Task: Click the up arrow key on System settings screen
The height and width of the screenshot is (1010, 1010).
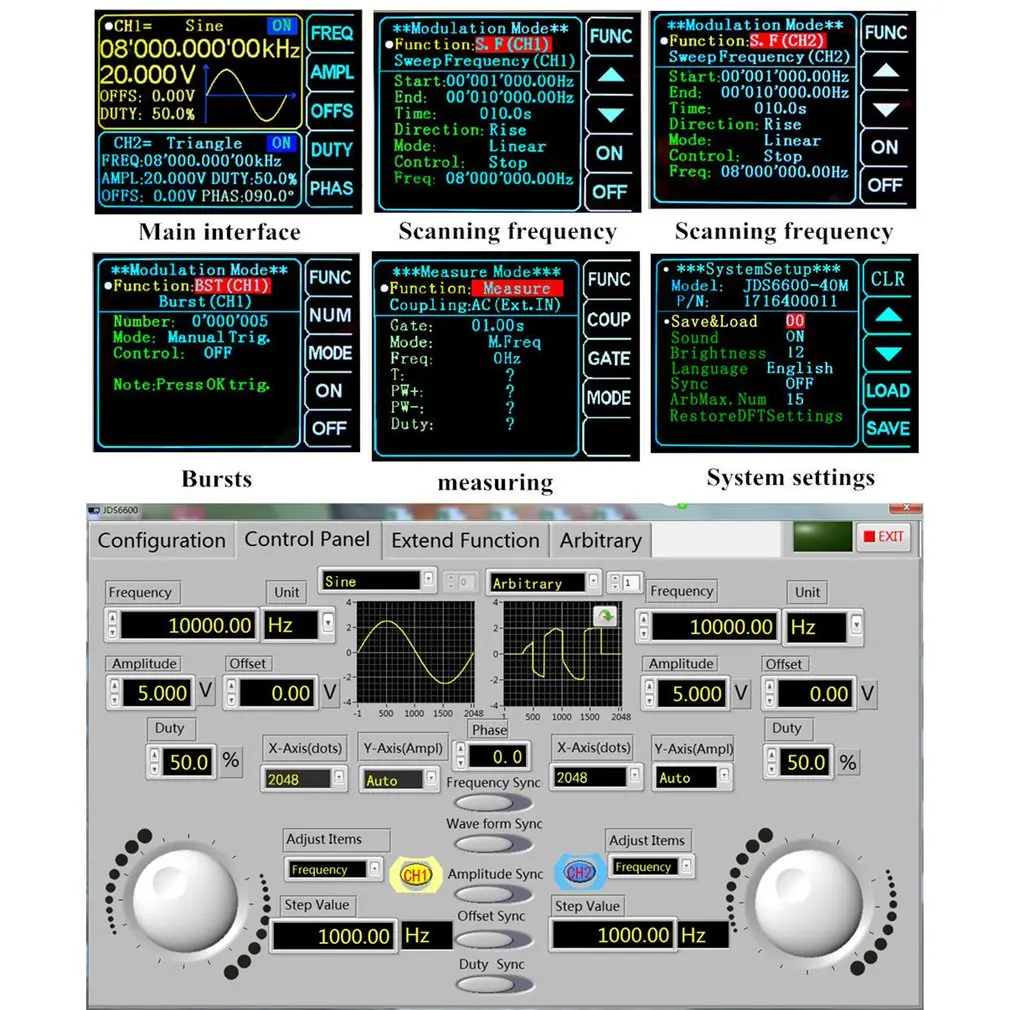Action: point(888,315)
